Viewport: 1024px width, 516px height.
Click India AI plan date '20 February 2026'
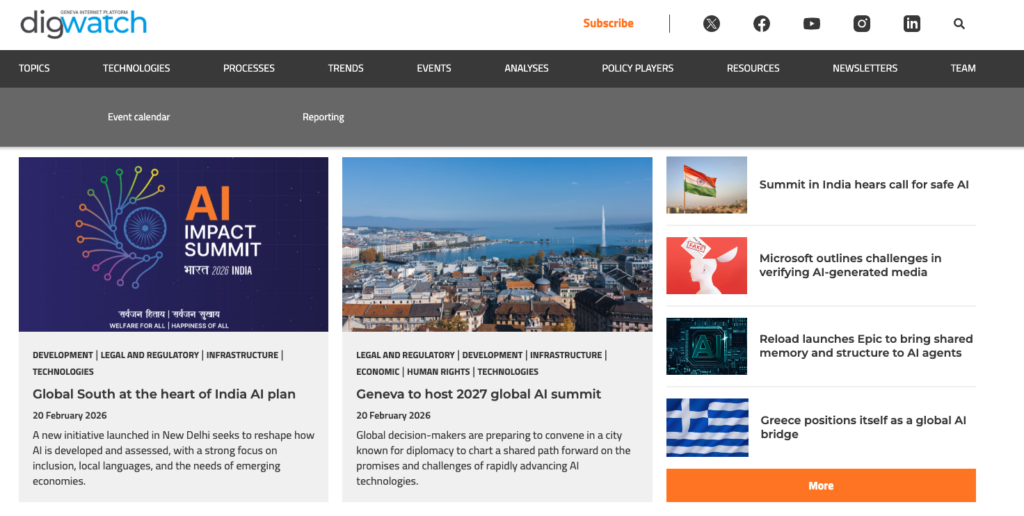pyautogui.click(x=70, y=415)
